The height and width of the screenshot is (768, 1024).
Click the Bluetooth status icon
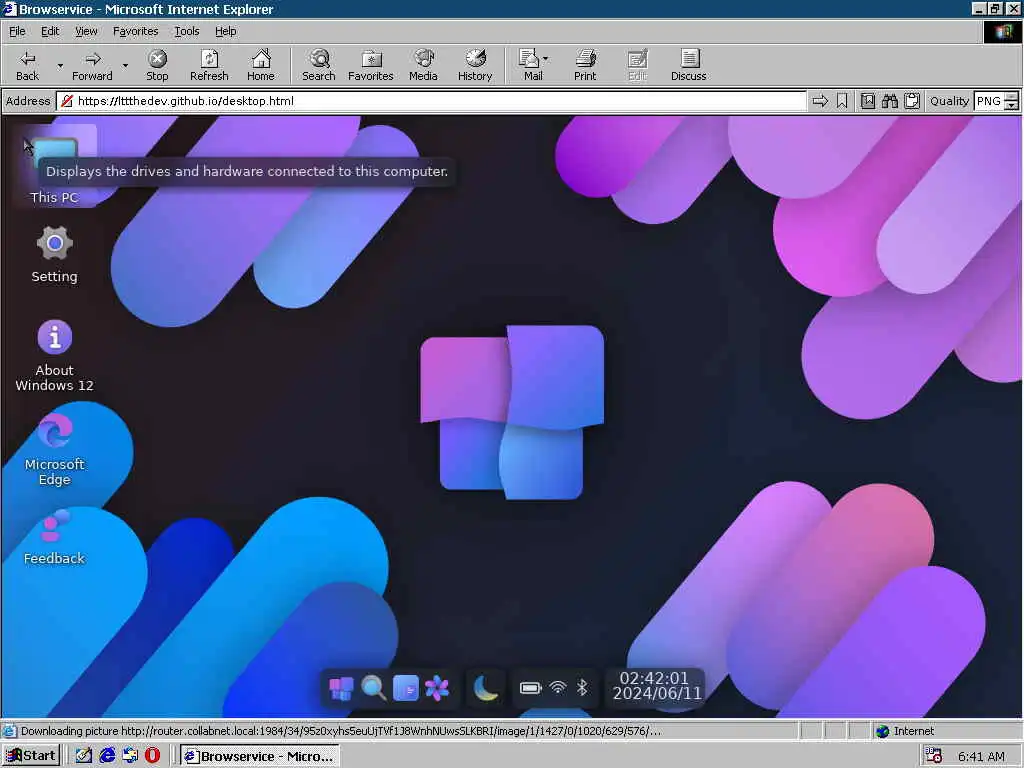583,688
